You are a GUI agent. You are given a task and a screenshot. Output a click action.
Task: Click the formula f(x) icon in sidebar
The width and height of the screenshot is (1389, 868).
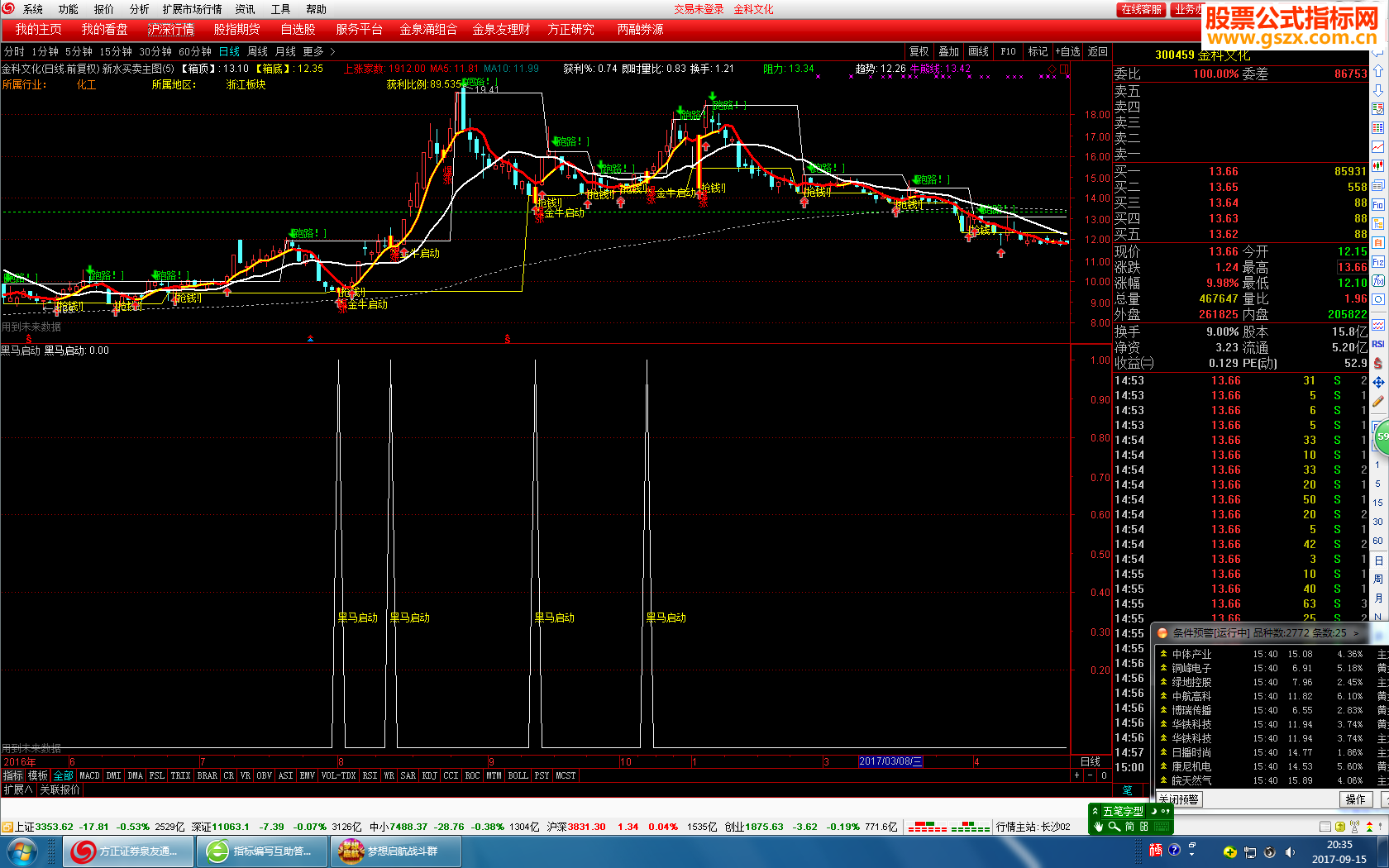1378,281
